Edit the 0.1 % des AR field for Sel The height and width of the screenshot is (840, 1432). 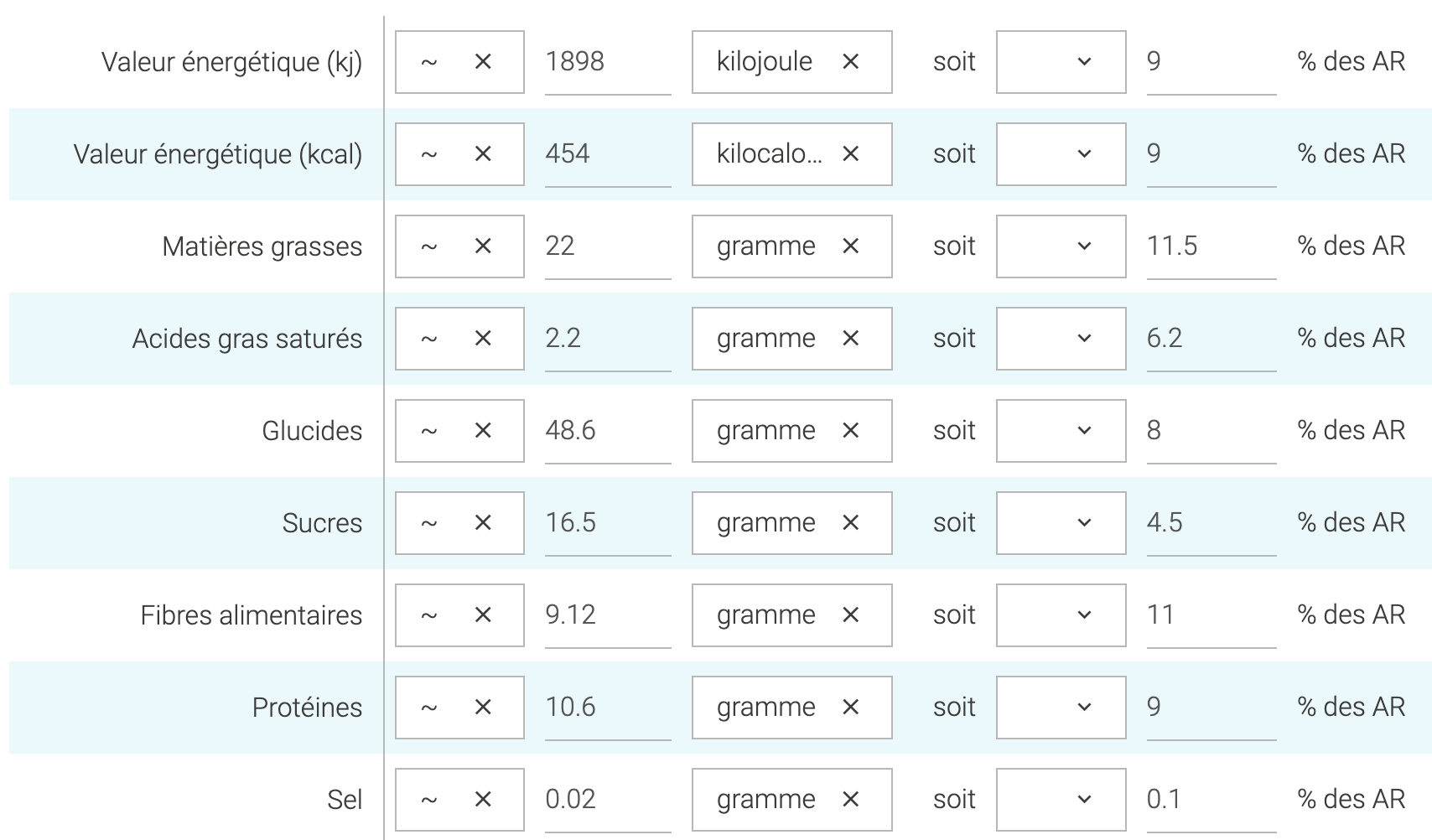coord(1210,800)
